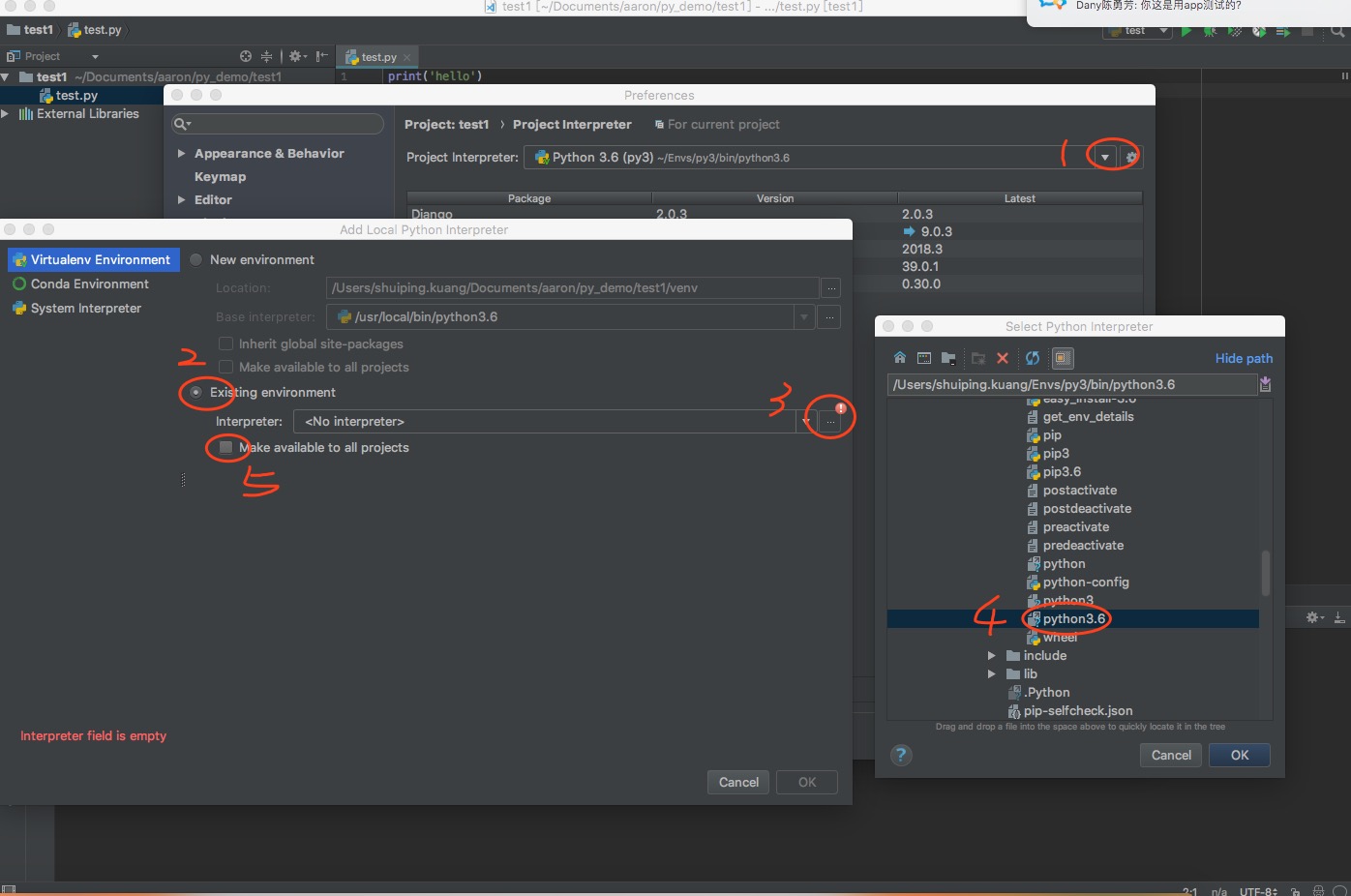Screen dimensions: 1351x896
Task: Click the Project directory icon in file chooser
Action: click(948, 358)
